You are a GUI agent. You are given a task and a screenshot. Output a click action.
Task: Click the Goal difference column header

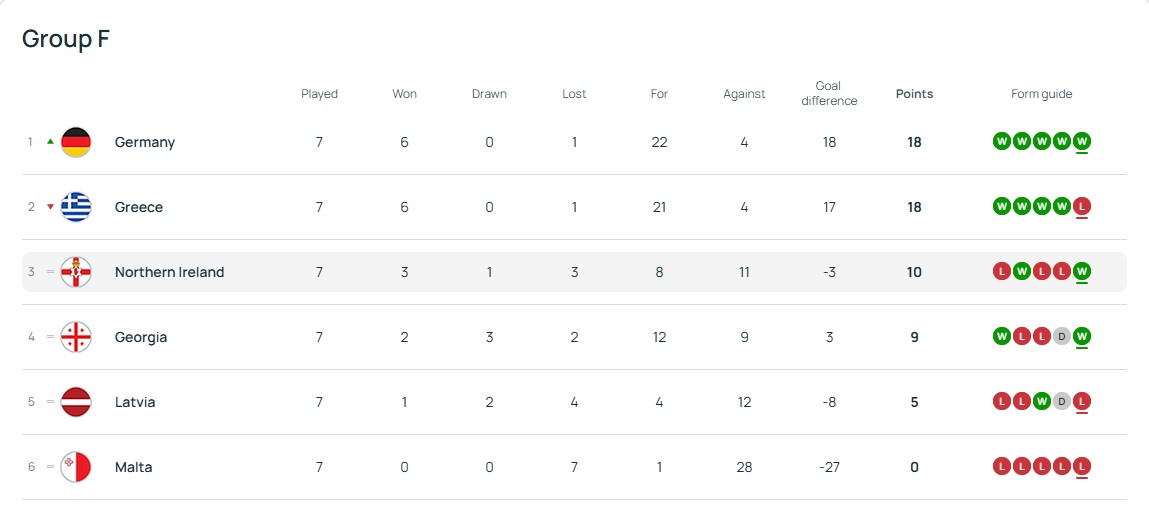click(829, 94)
